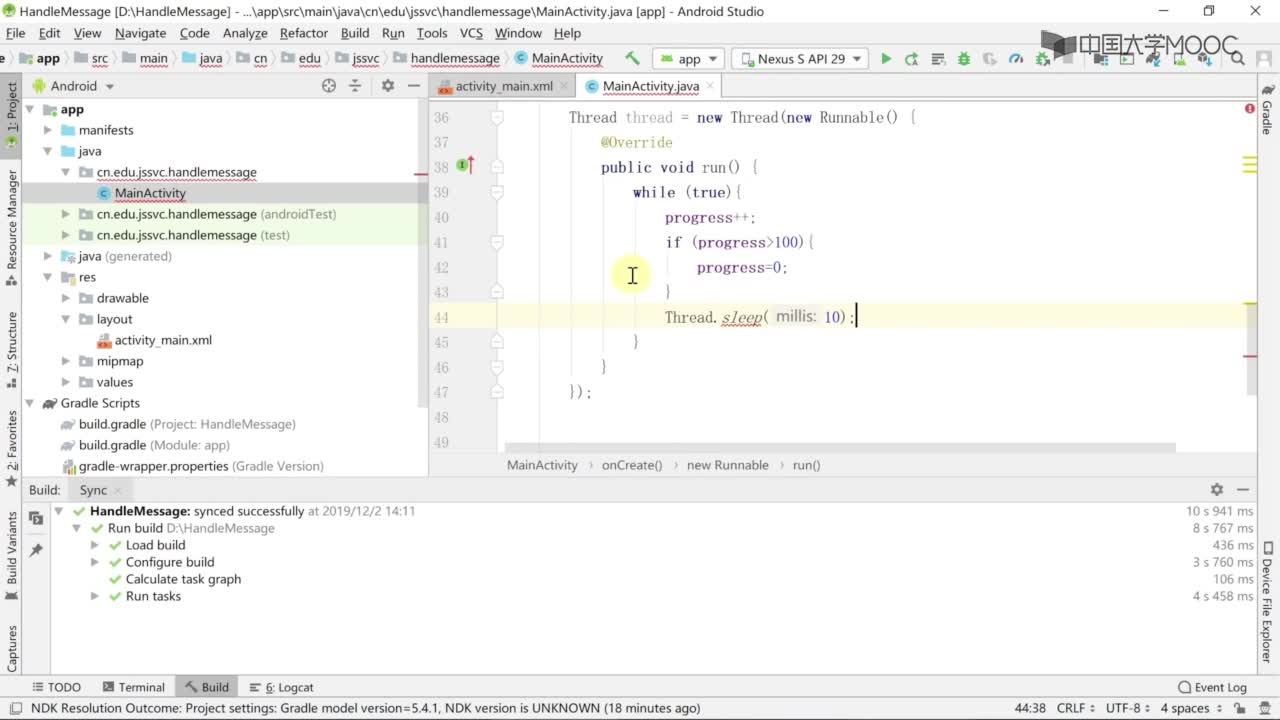Open the Refactor menu
Screen dimensions: 1280x720
303,33
